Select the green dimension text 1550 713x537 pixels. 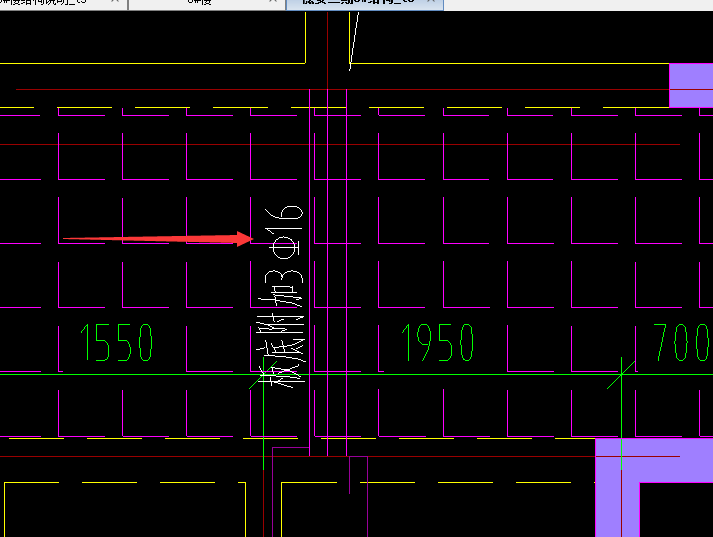pos(116,342)
